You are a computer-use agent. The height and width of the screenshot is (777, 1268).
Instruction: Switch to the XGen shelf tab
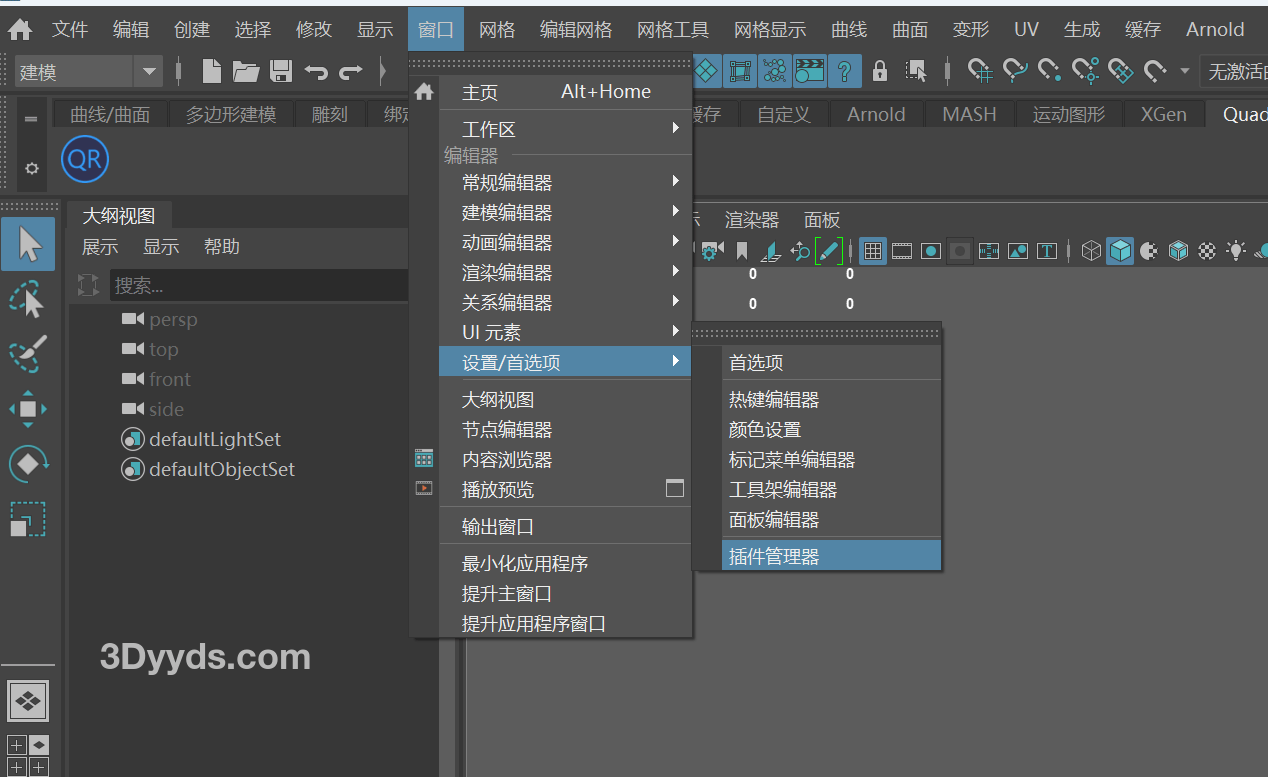click(x=1163, y=114)
